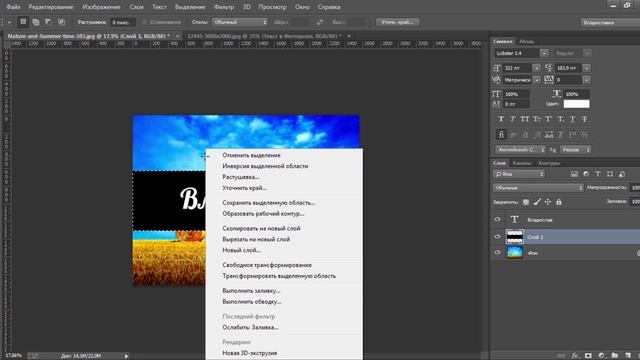Viewport: 640px width, 360px height.
Task: Open the text language Английский dropdown
Action: (x=520, y=150)
